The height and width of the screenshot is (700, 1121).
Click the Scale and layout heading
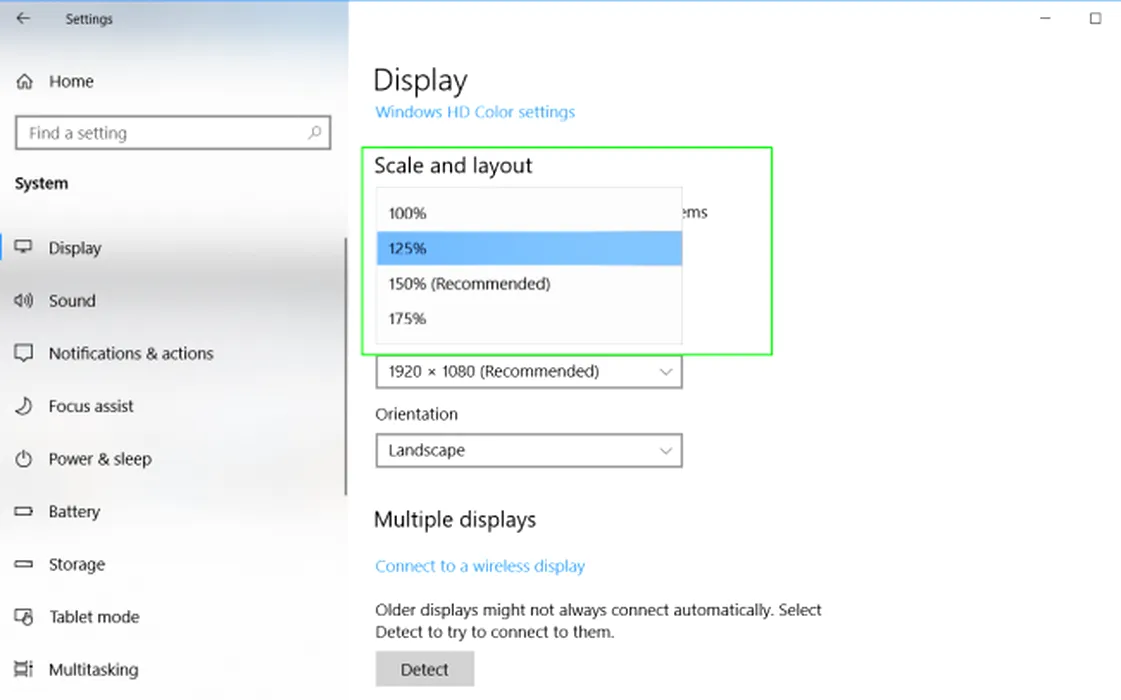pyautogui.click(x=453, y=166)
